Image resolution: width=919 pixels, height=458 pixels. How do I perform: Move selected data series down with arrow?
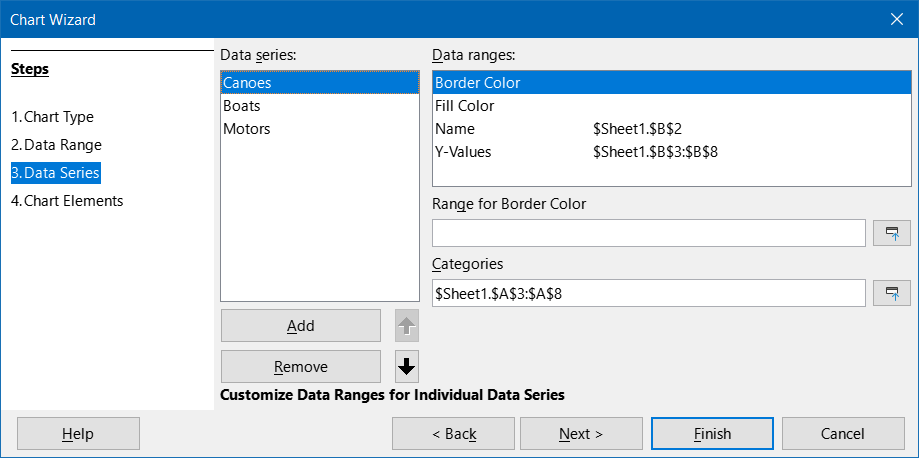(407, 367)
